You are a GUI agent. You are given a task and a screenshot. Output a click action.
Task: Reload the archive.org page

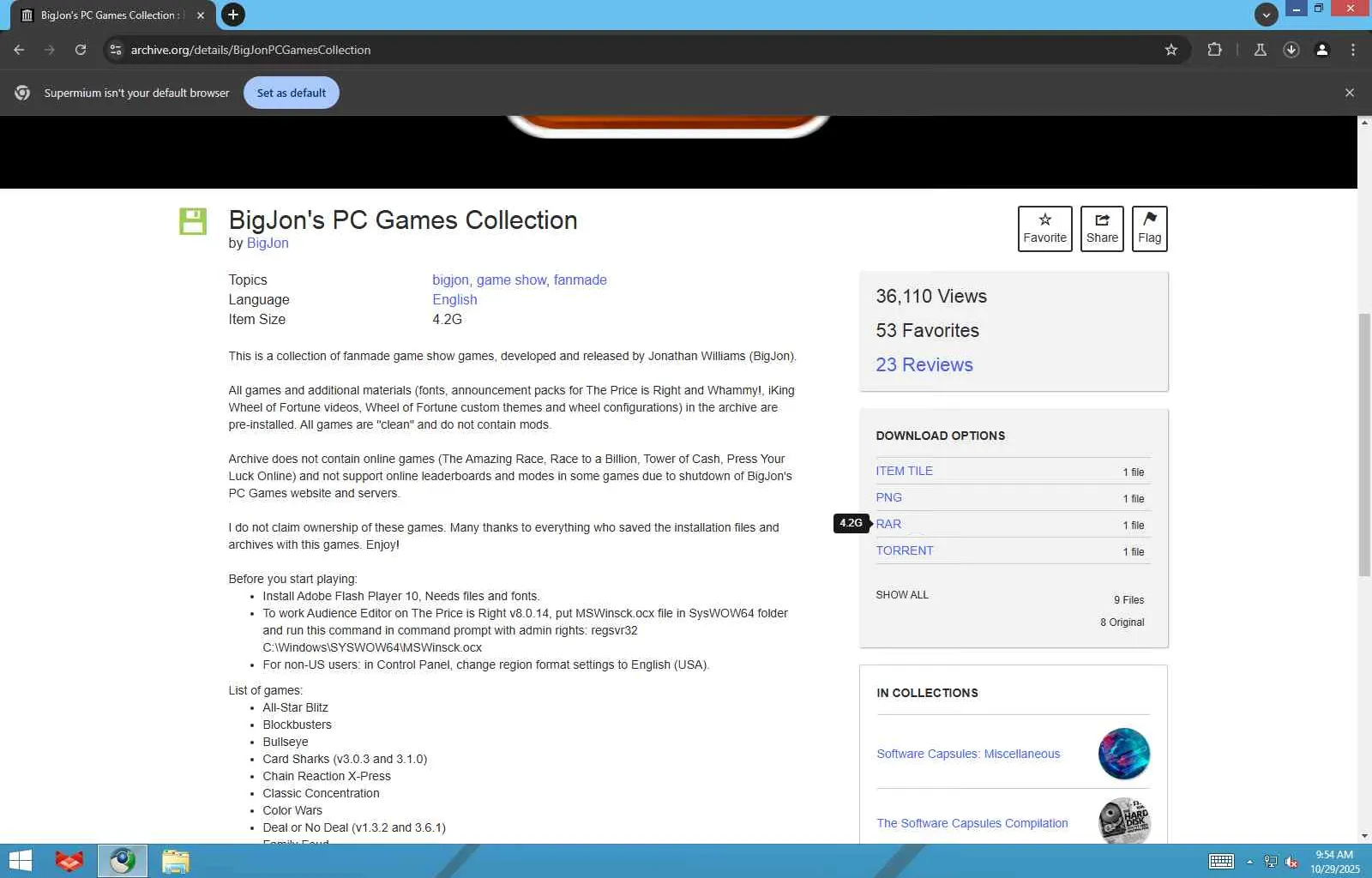[x=81, y=50]
